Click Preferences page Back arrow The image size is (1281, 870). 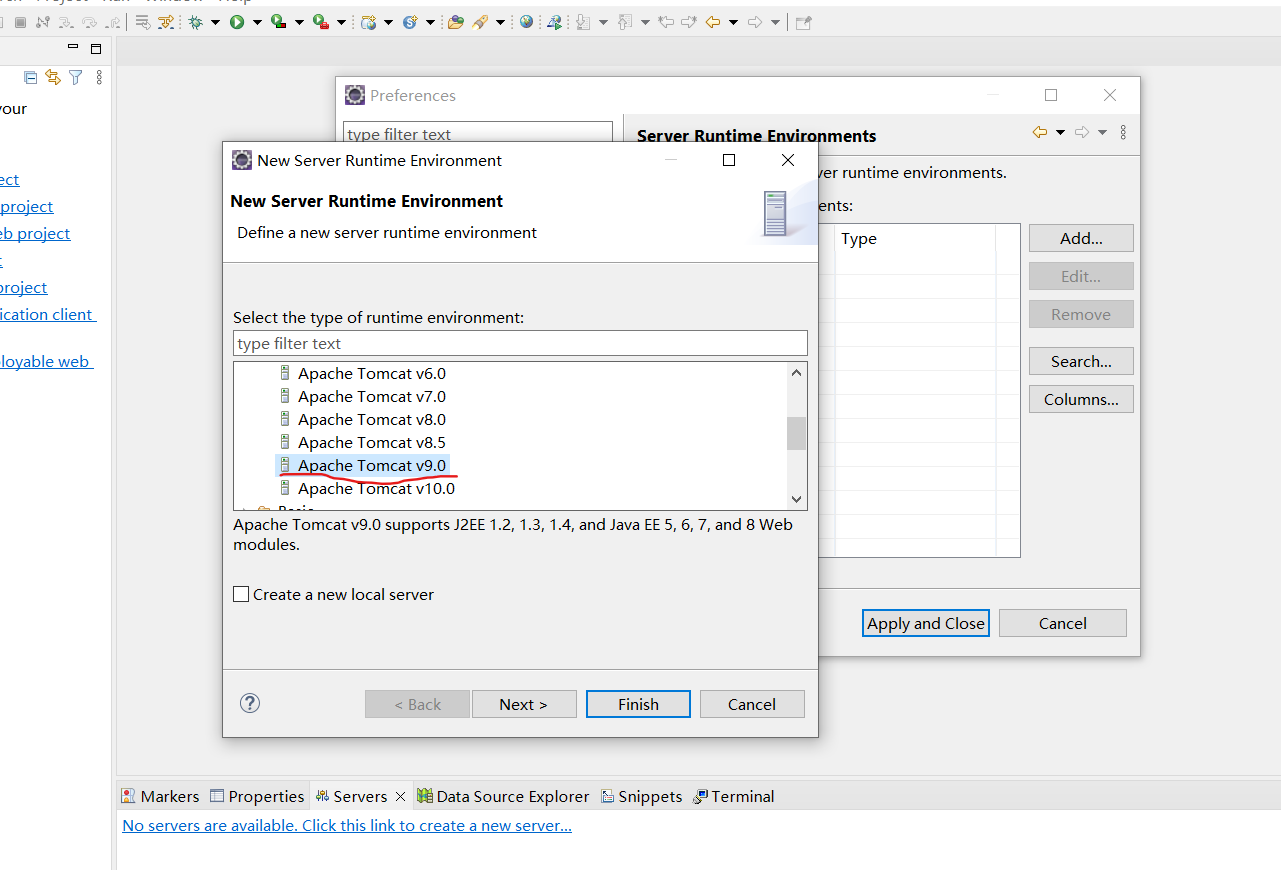1039,132
